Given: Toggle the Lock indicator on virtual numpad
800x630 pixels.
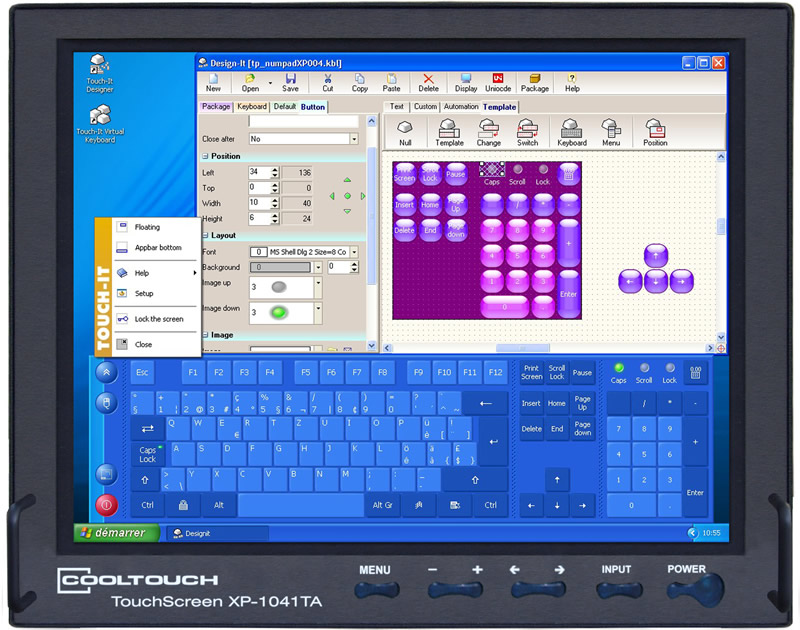Looking at the screenshot, I should tap(669, 373).
